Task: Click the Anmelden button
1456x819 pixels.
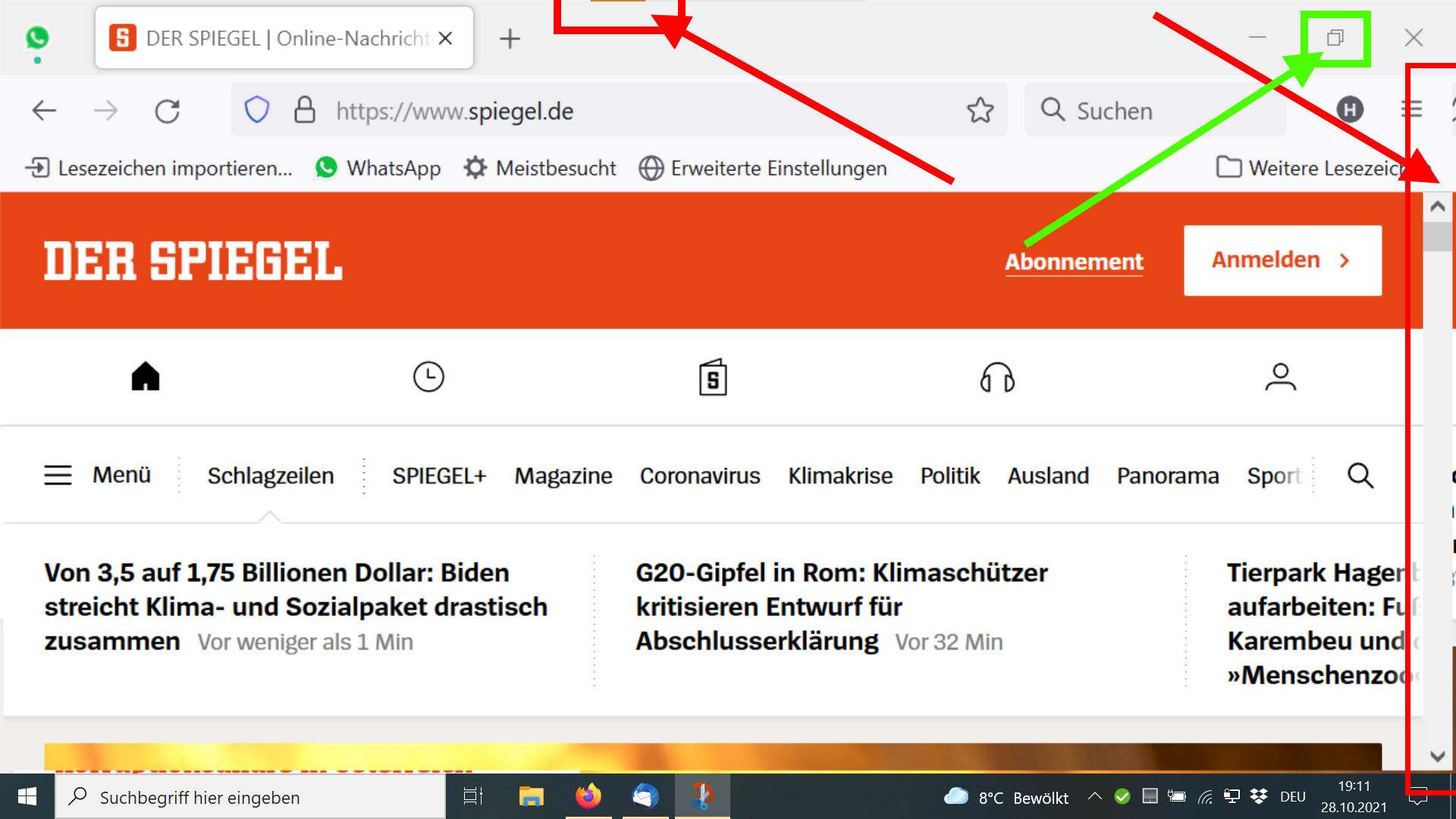Action: [x=1282, y=260]
